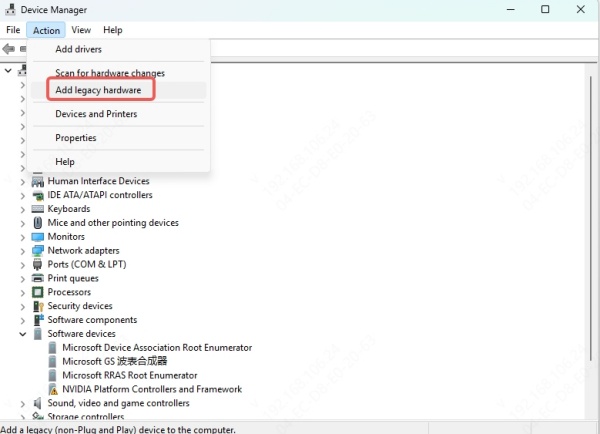Expand Human Interface Devices

pyautogui.click(x=23, y=182)
